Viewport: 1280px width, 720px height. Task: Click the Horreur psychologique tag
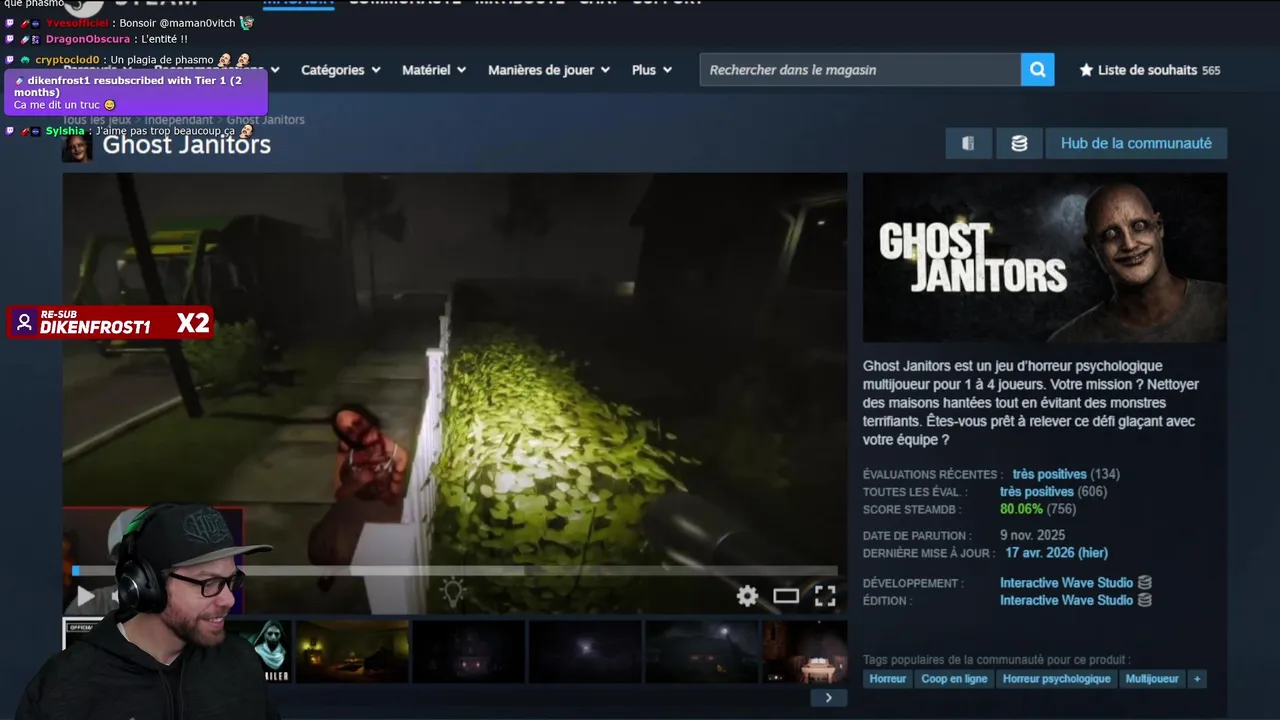pyautogui.click(x=1056, y=679)
